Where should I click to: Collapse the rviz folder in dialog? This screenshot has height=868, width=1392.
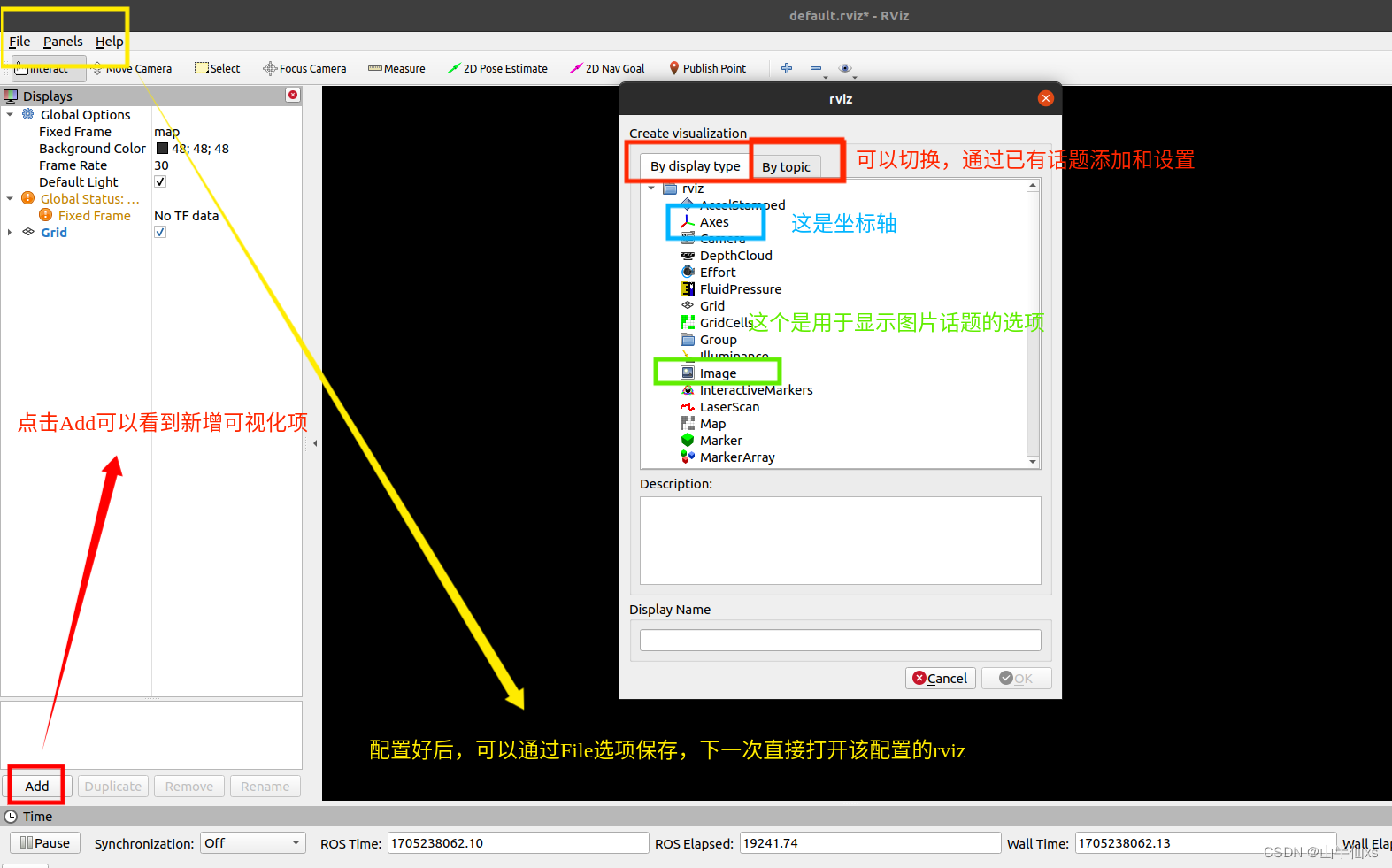click(651, 188)
